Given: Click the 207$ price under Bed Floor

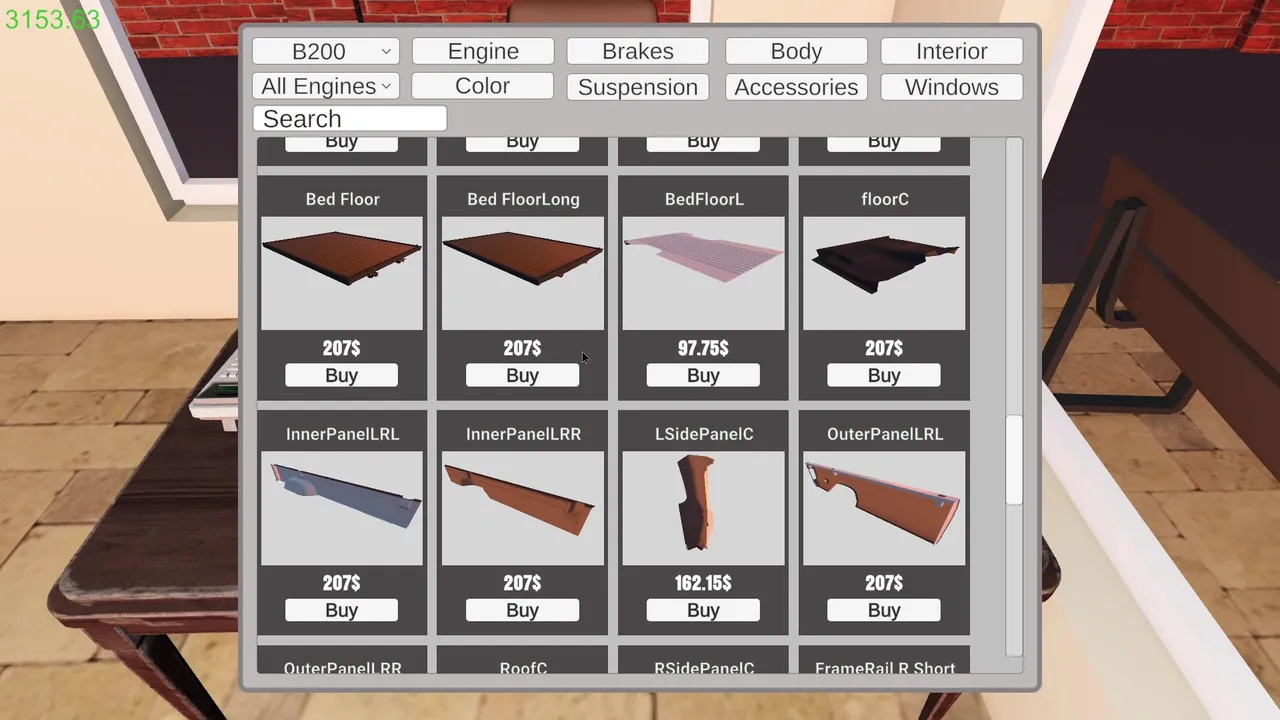Looking at the screenshot, I should 341,348.
